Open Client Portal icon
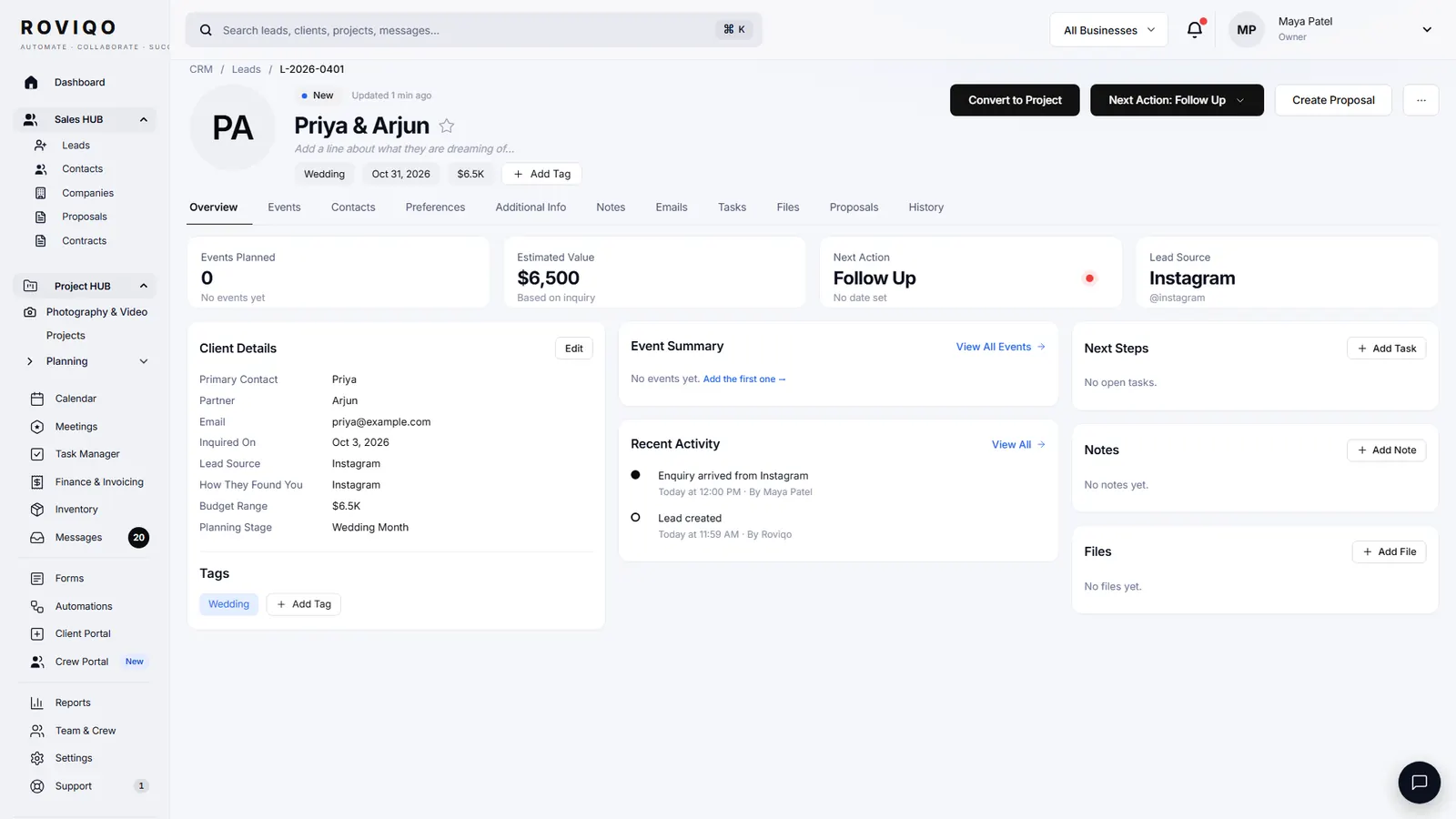 [37, 633]
